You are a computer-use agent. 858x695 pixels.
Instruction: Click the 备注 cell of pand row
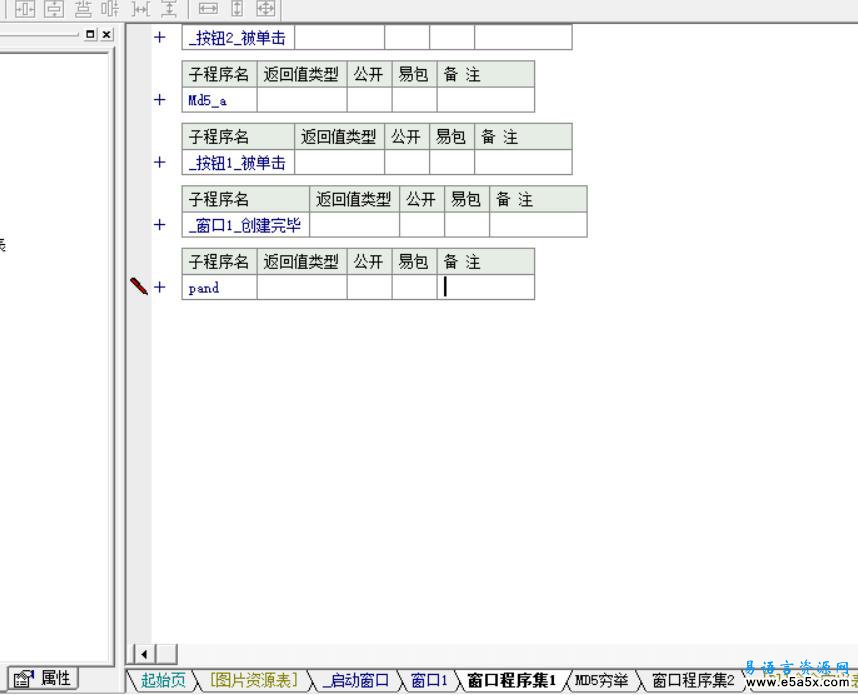point(486,287)
